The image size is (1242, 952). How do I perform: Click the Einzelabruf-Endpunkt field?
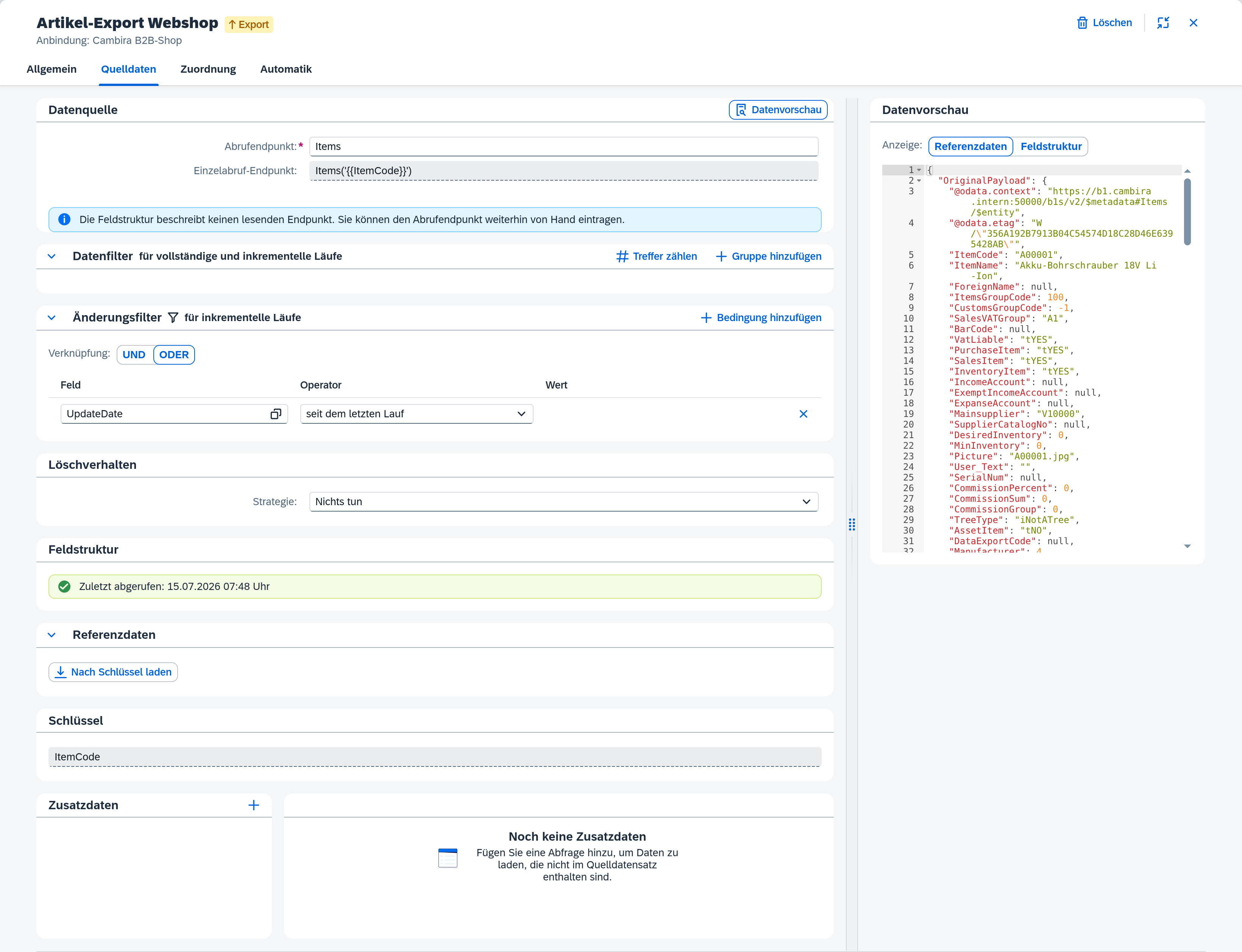(564, 170)
